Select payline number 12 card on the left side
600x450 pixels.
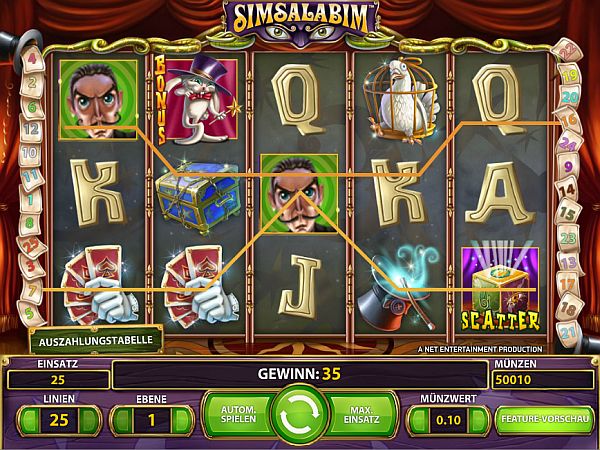[x=31, y=129]
